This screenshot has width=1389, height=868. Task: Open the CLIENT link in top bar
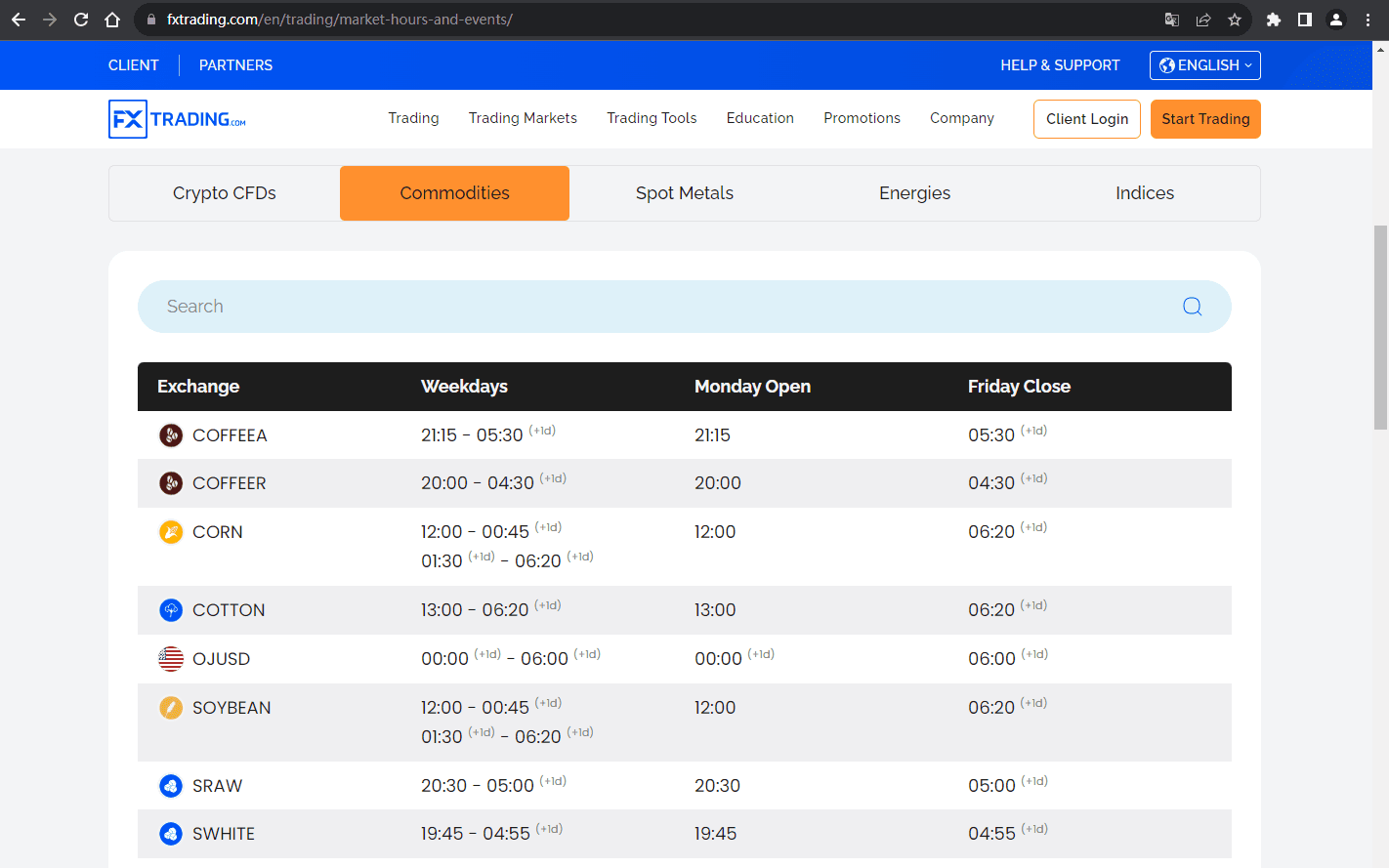click(134, 65)
